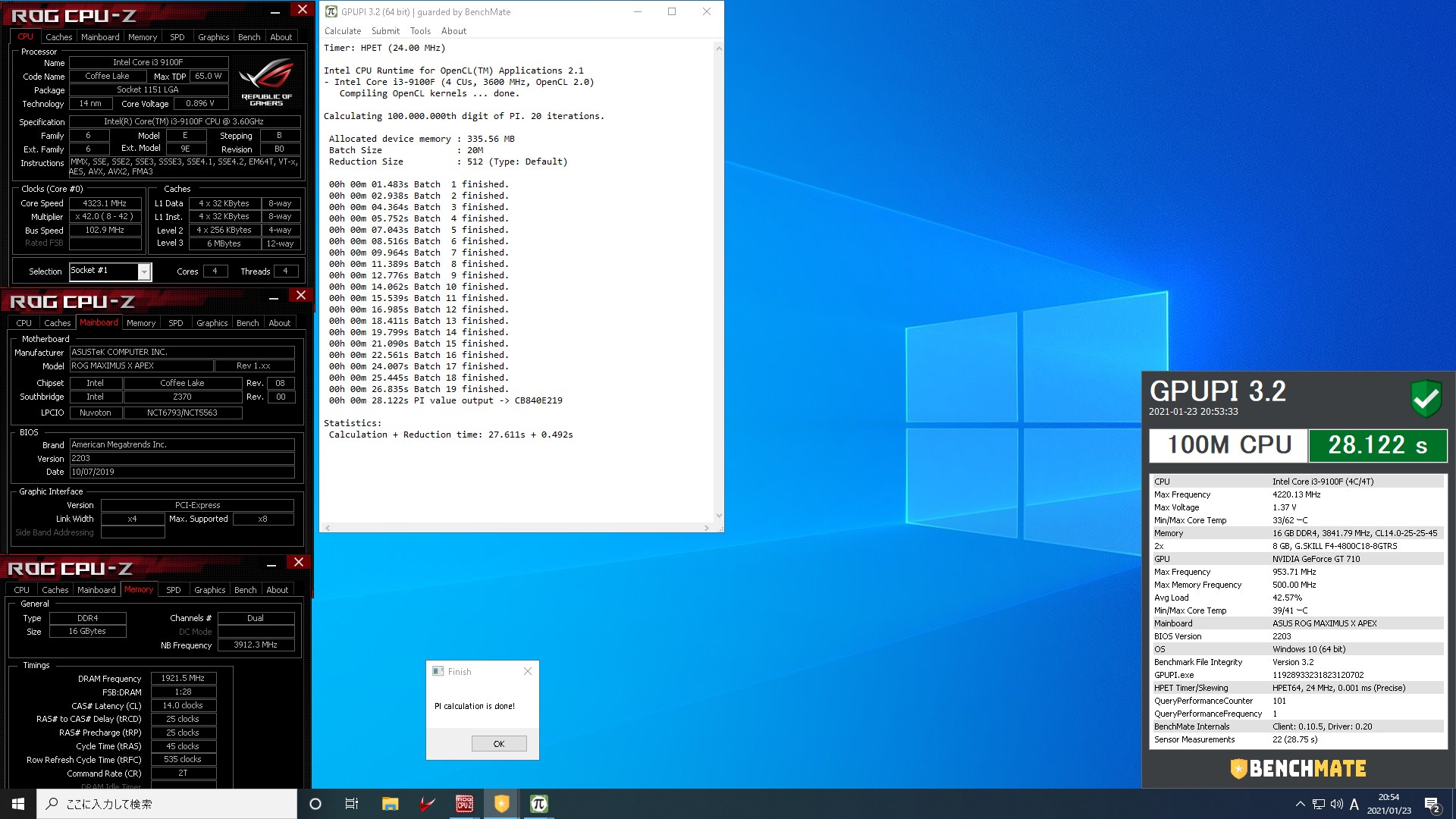Click the Manufacturer field ASUSTeK COMPUTER INC.

point(182,353)
